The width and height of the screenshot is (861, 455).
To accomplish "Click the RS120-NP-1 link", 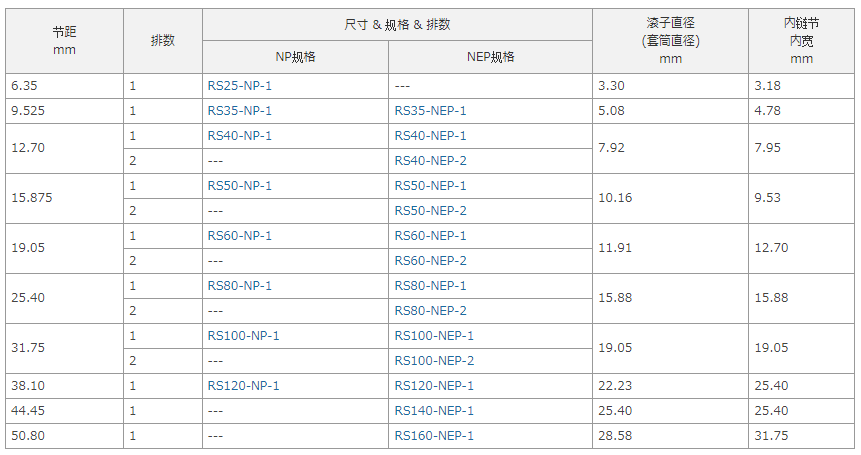I will pos(243,386).
